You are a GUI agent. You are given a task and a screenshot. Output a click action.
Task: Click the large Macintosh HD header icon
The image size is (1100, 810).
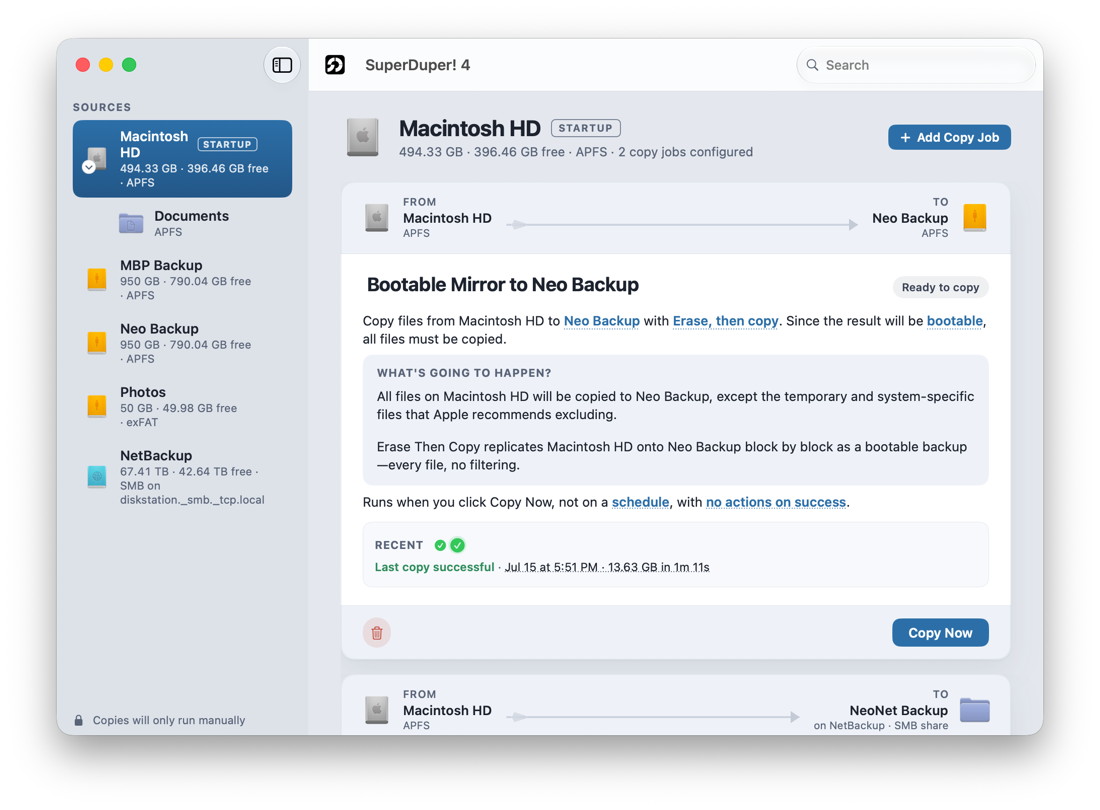tap(363, 137)
